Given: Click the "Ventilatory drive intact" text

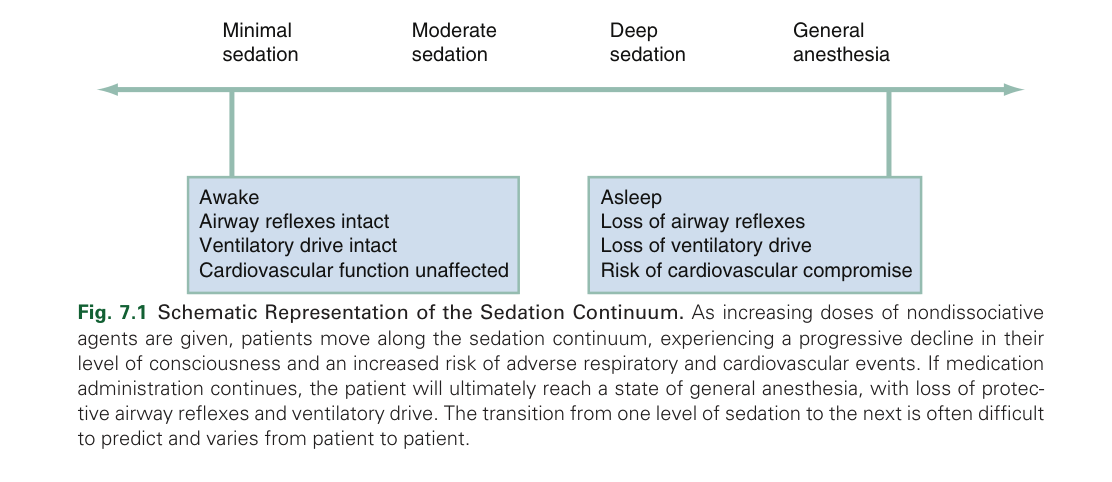Looking at the screenshot, I should click(x=298, y=245).
